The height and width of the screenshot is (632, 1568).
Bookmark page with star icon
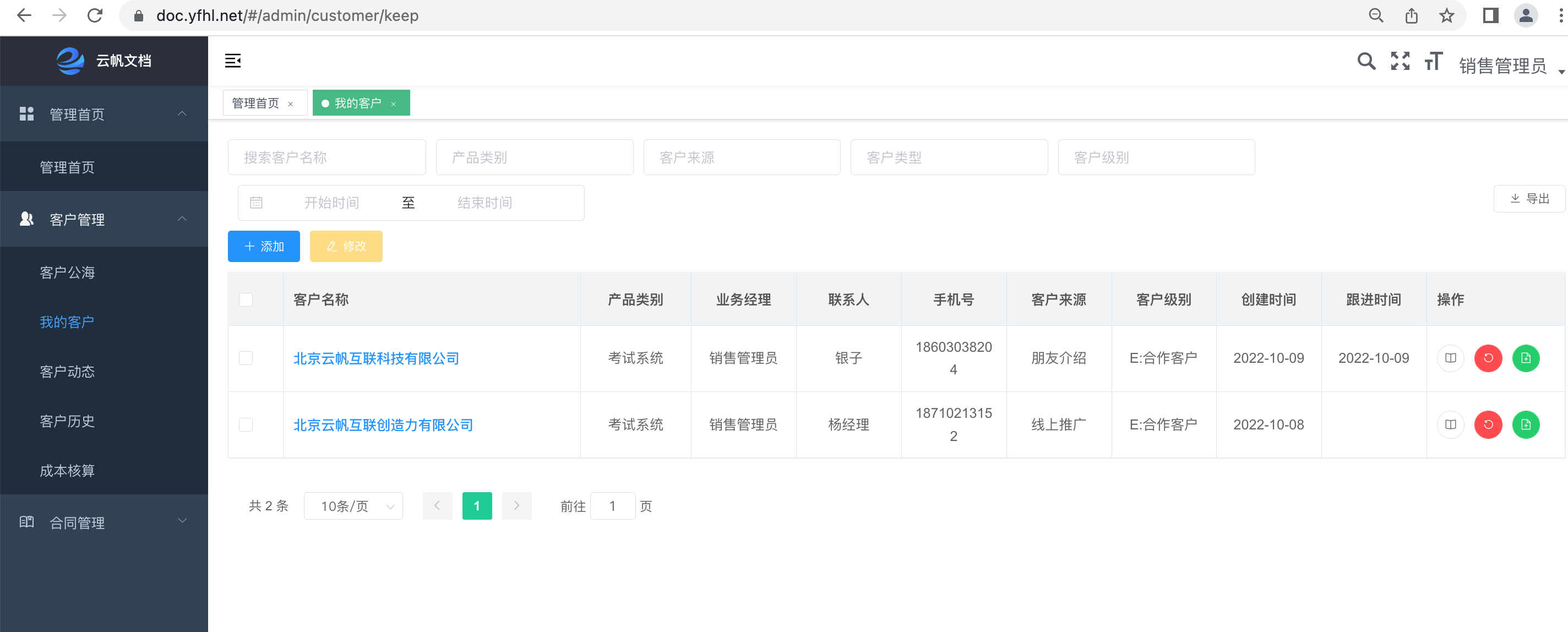tap(1447, 15)
